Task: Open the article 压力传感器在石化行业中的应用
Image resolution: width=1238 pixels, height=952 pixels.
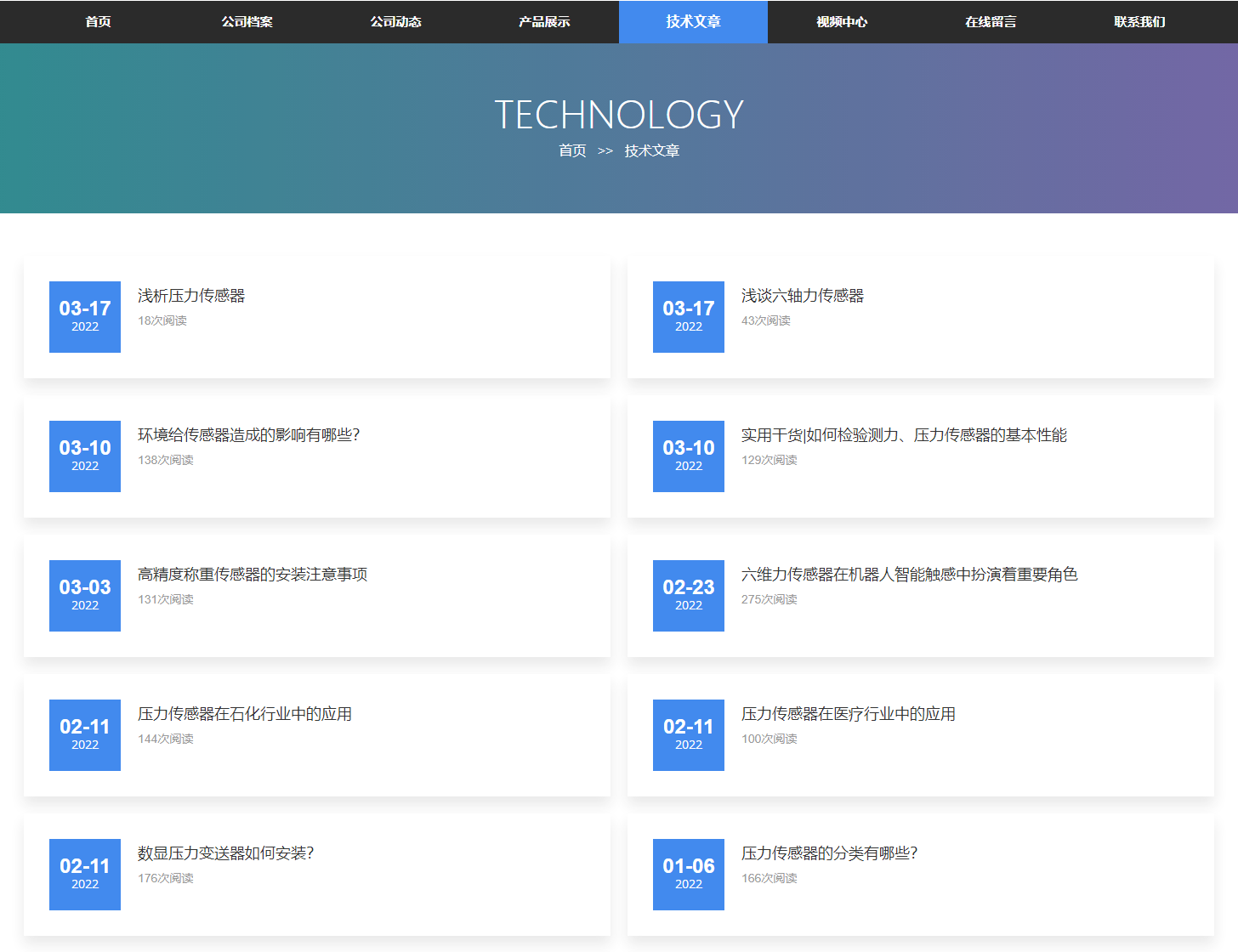Action: (245, 714)
